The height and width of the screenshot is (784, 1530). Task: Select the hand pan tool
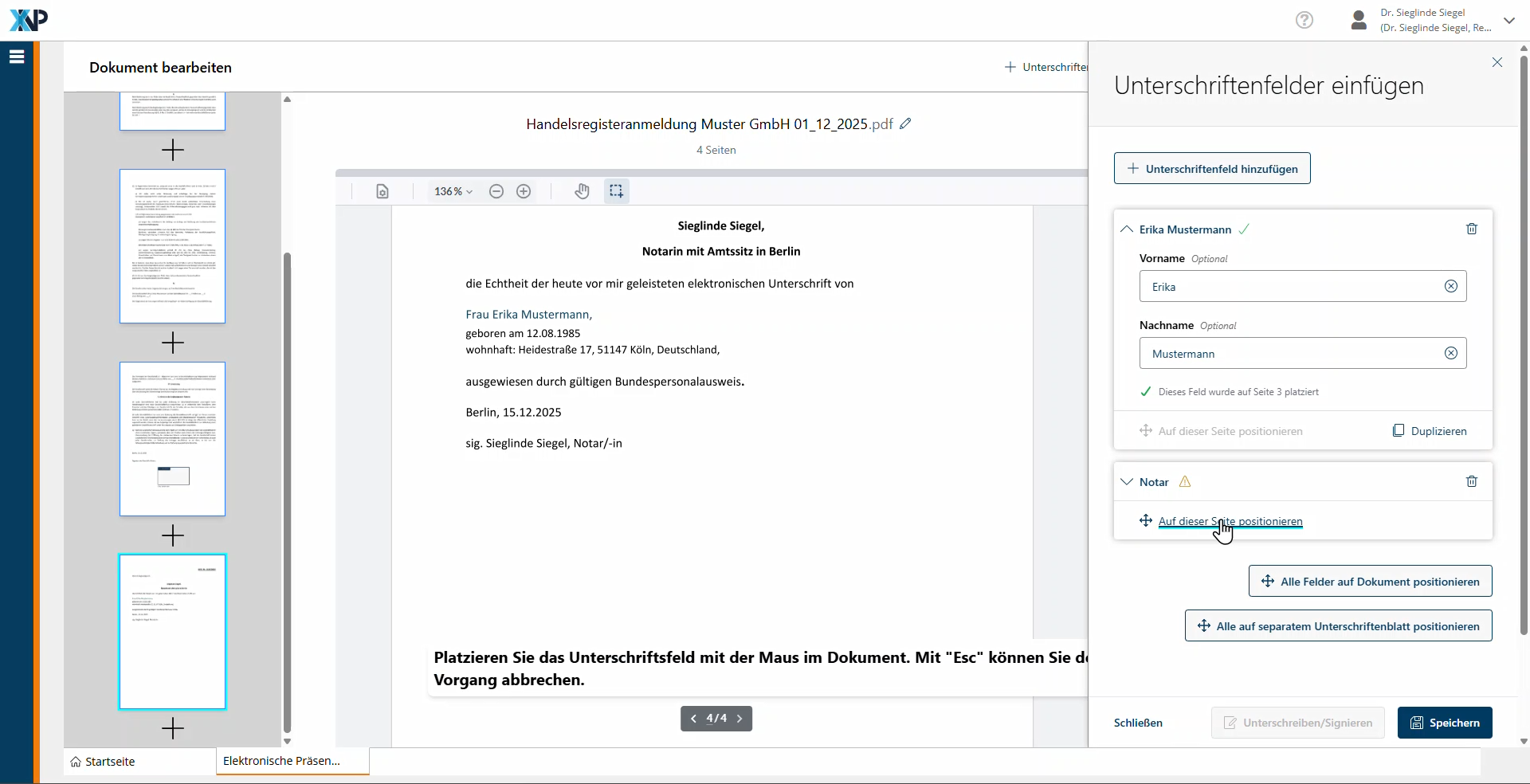click(x=582, y=191)
